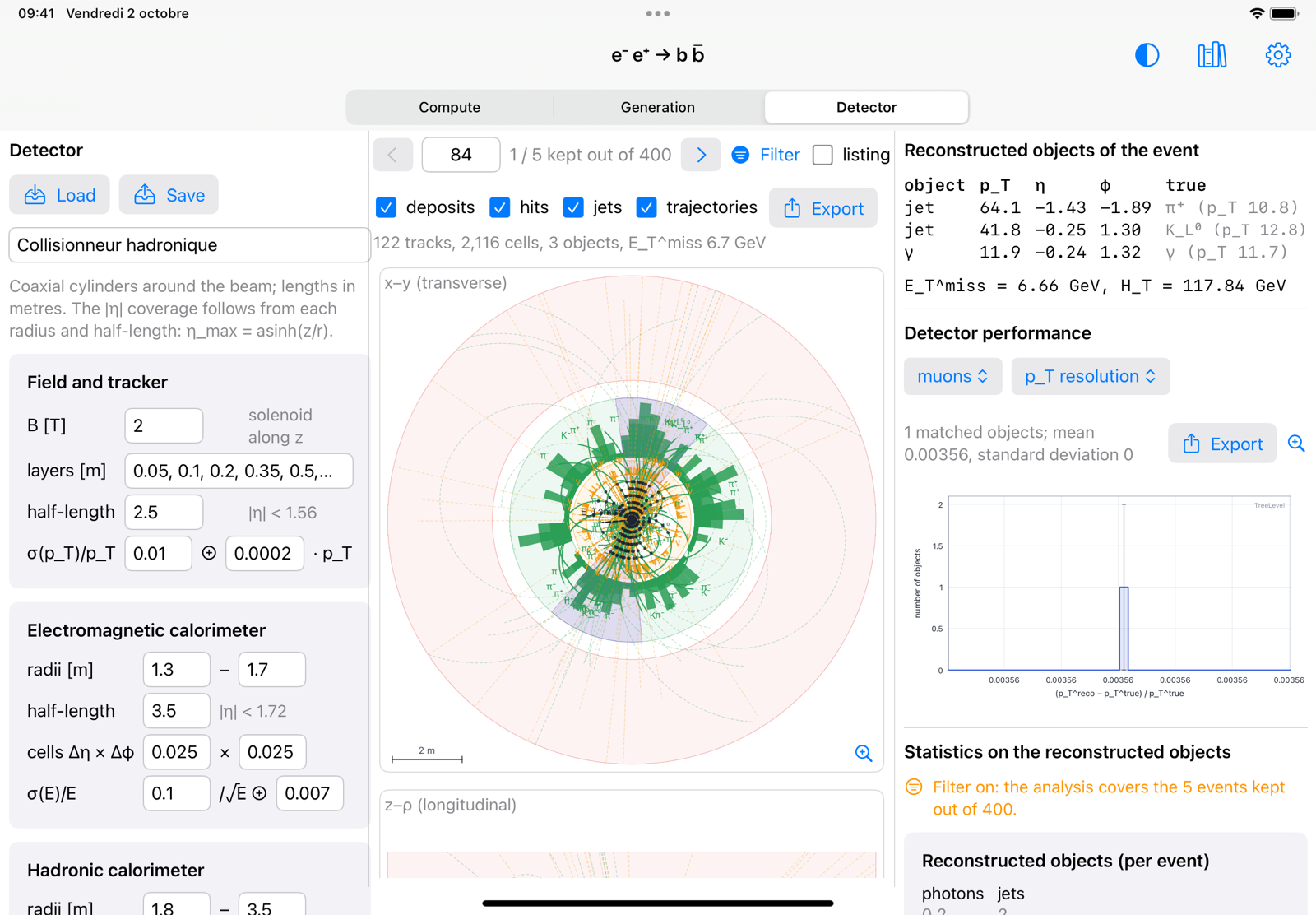Edit the 0.0002 p_T resolution term
Screen dimensions: 1316x915
click(265, 554)
